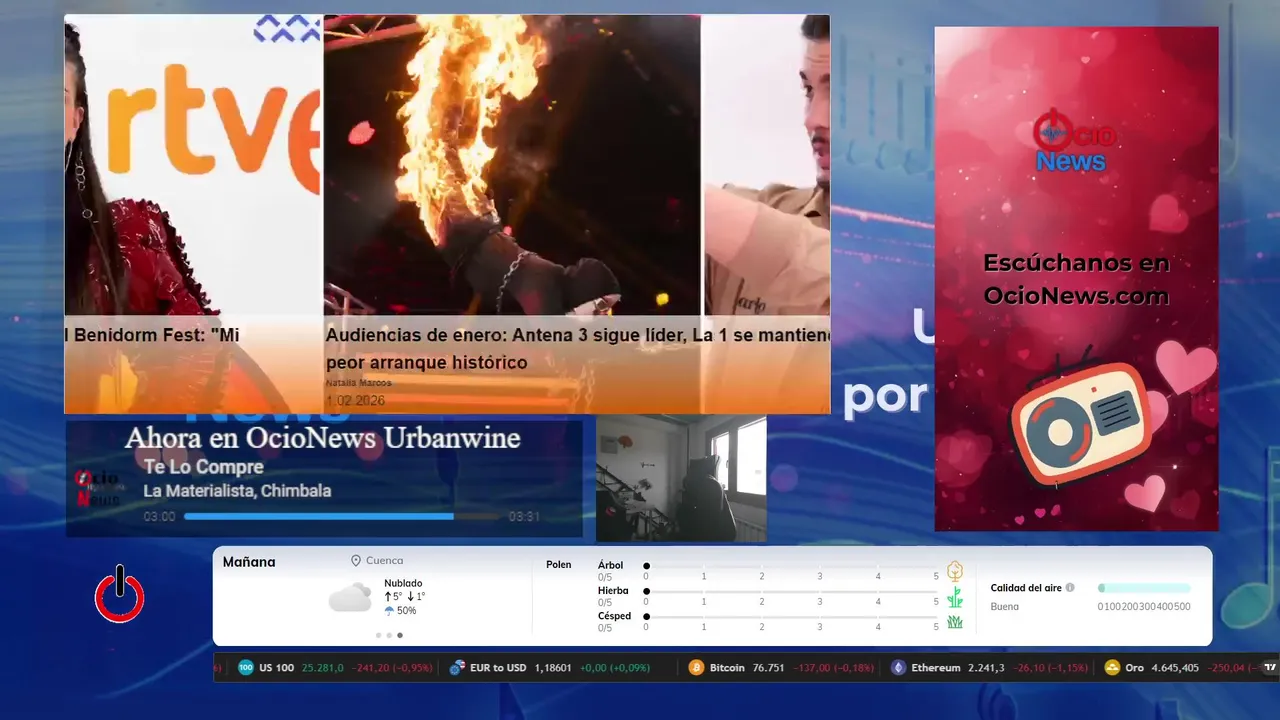Click the Buena air quality rating
This screenshot has width=1280, height=720.
click(x=1005, y=606)
